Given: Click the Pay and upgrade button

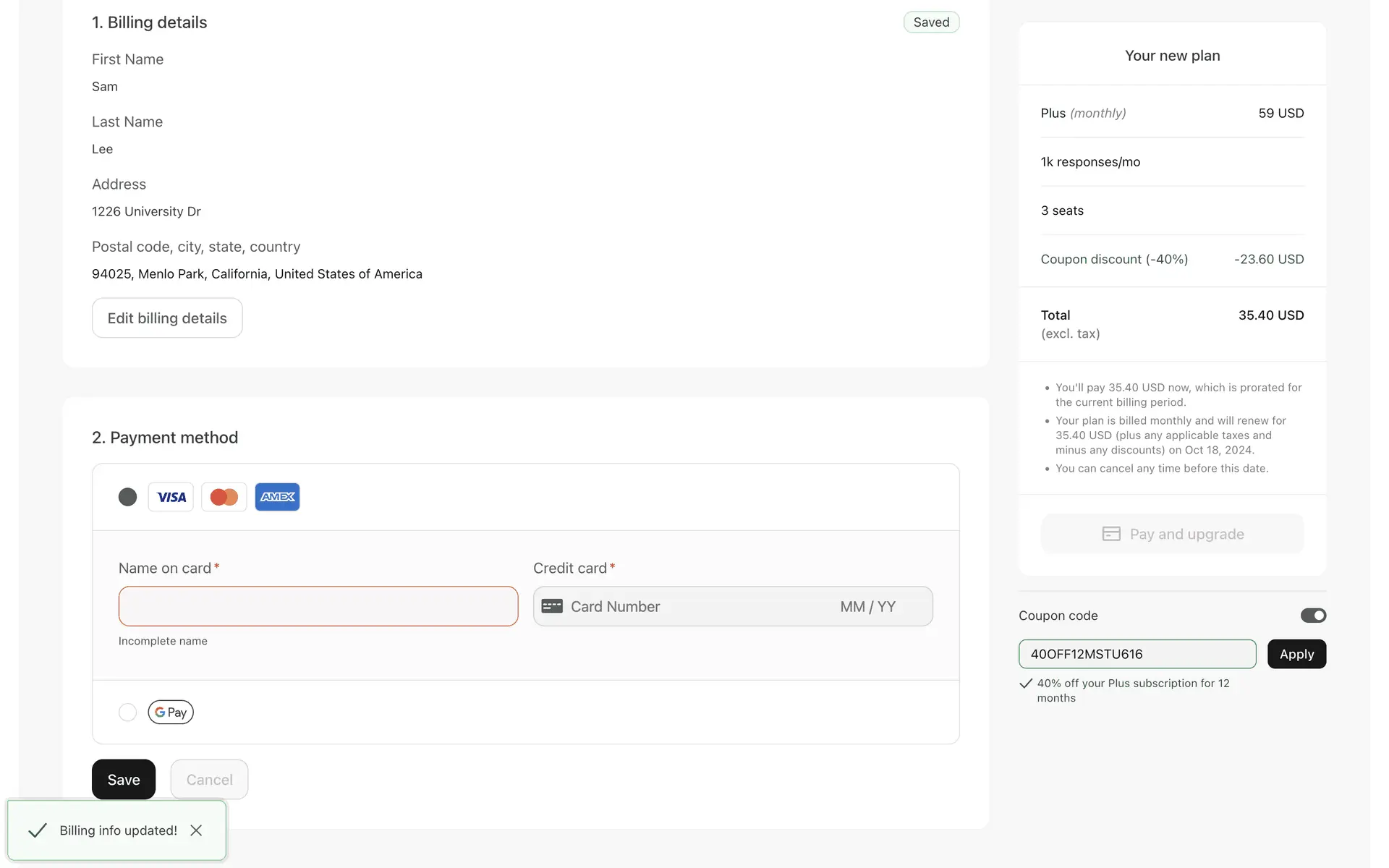Looking at the screenshot, I should [1172, 534].
